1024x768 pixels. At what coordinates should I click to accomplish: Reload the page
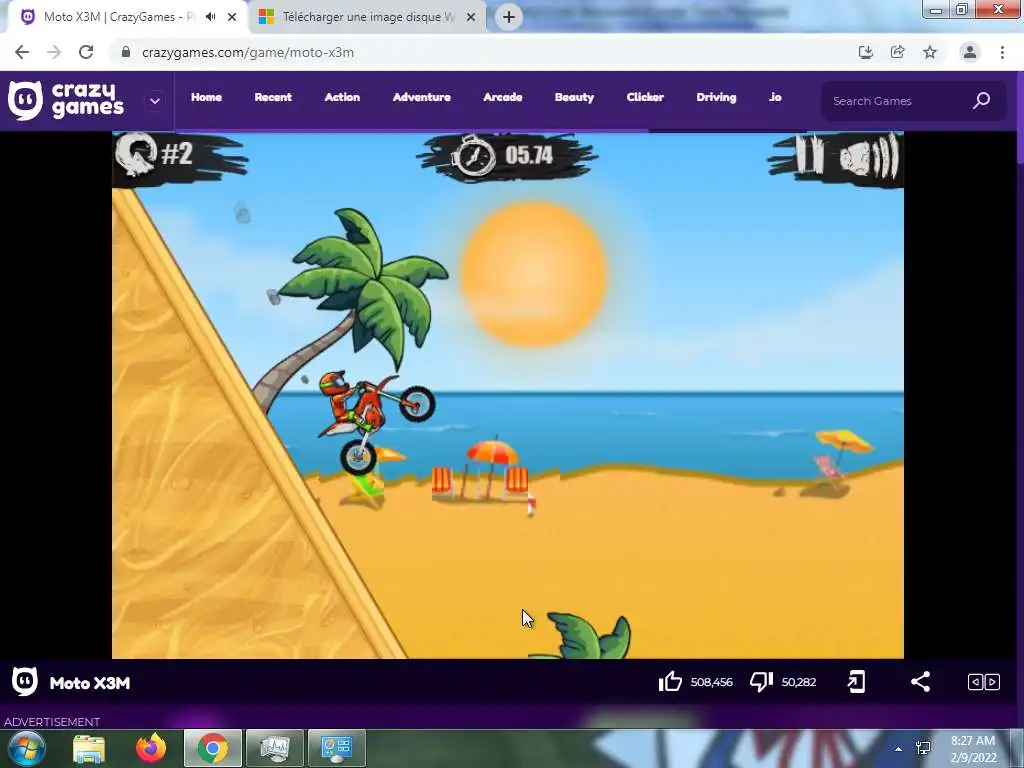click(x=86, y=52)
